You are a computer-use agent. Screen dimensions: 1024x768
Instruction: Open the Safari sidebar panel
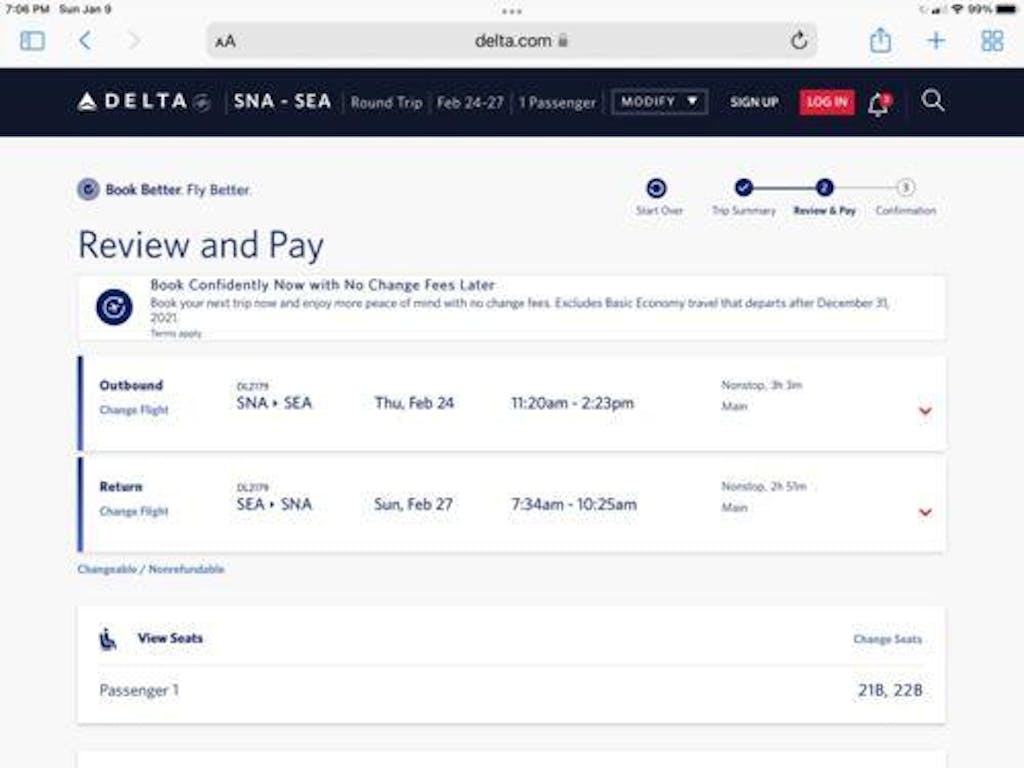(x=32, y=41)
